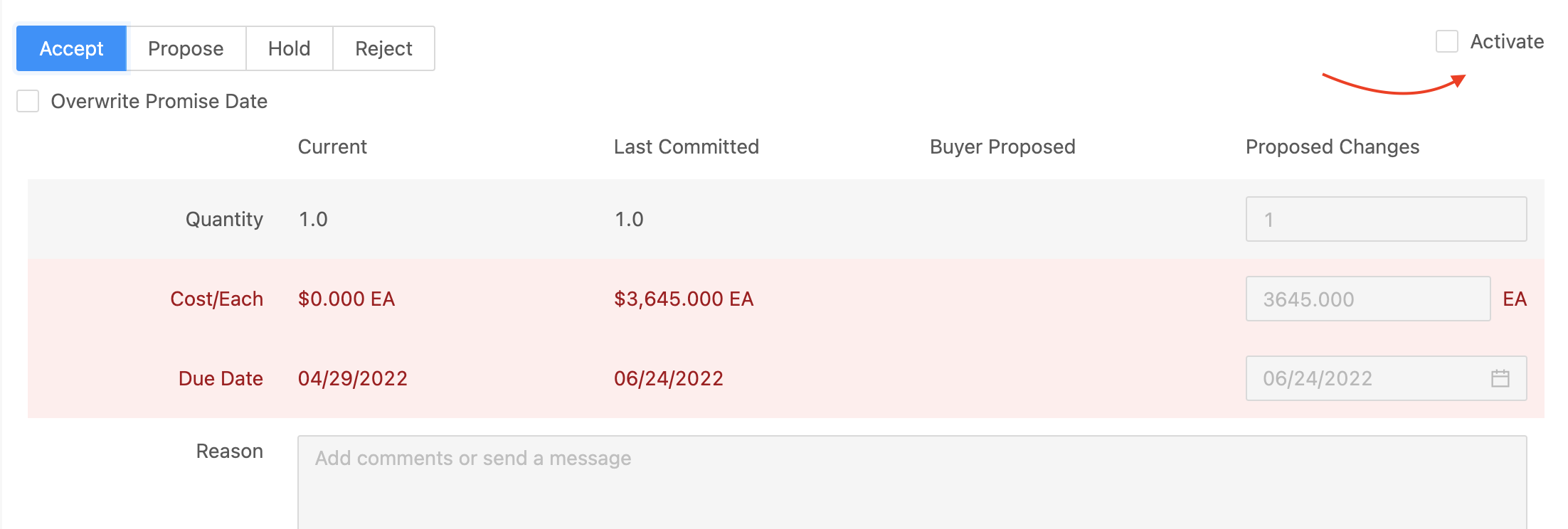Click the Quantity proposed changes field
This screenshot has width=1568, height=529.
1386,219
